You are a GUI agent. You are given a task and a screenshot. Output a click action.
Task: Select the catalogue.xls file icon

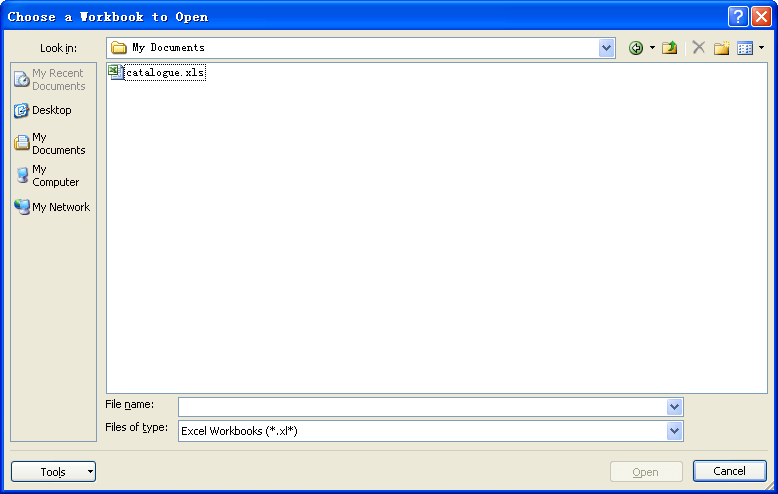point(116,72)
